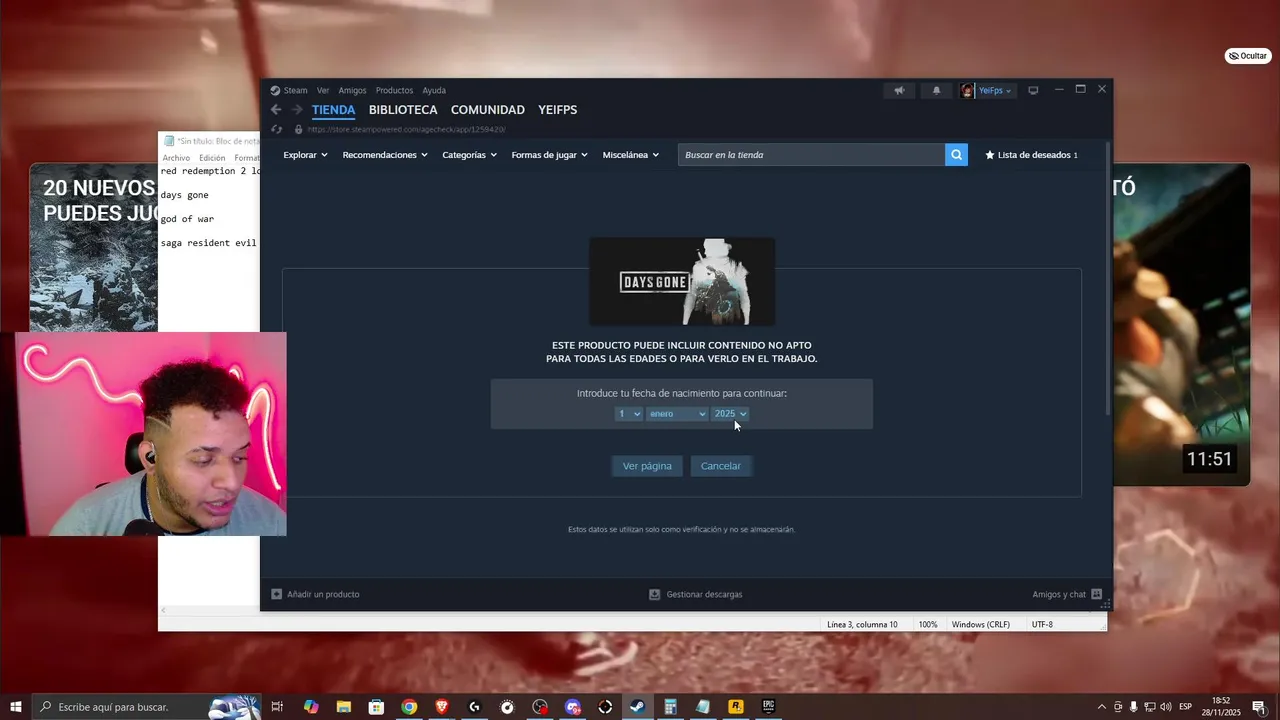Click the ESP language indicator
1280x720 pixels.
(x=1183, y=707)
